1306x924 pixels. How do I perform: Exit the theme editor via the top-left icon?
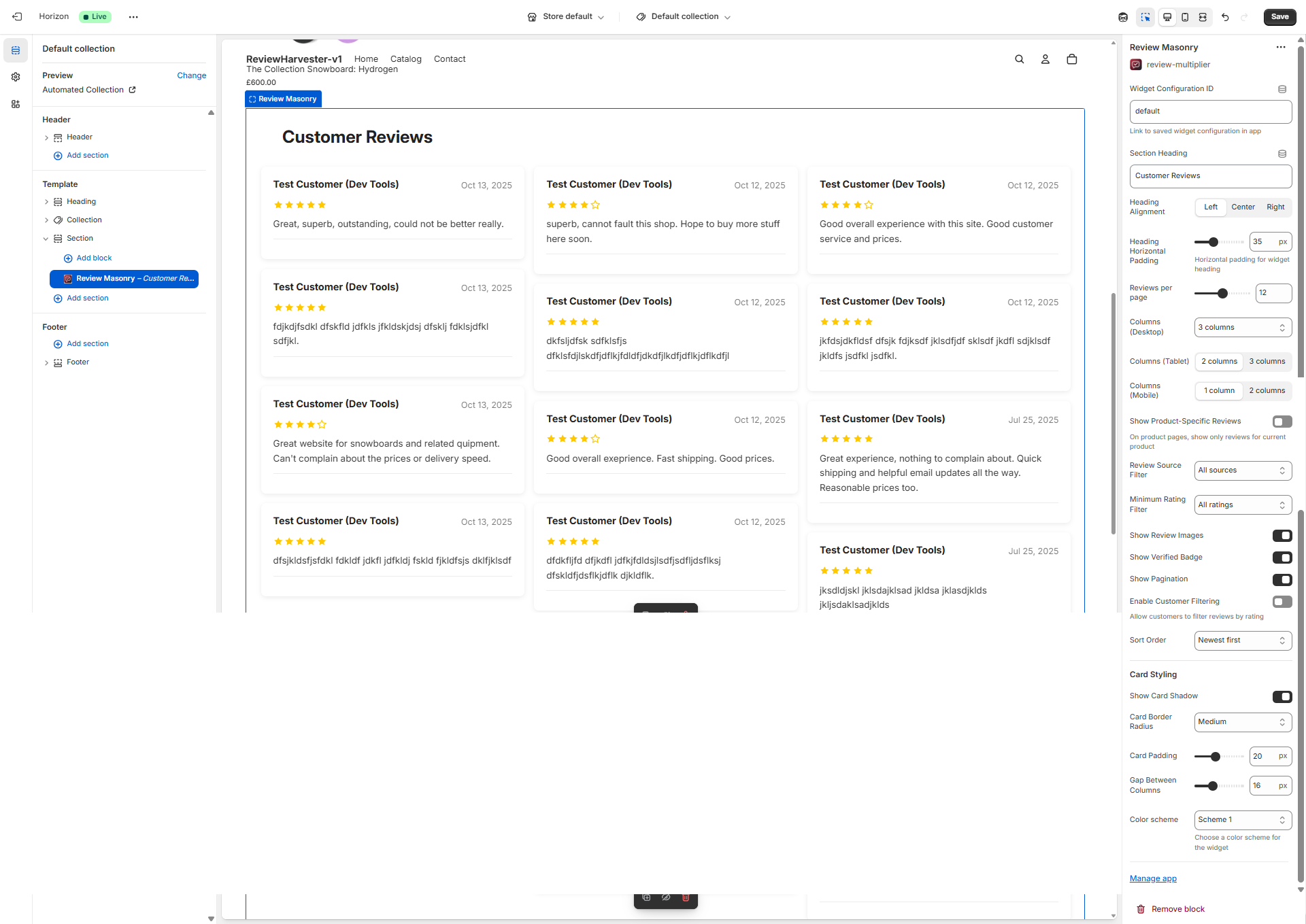point(17,16)
